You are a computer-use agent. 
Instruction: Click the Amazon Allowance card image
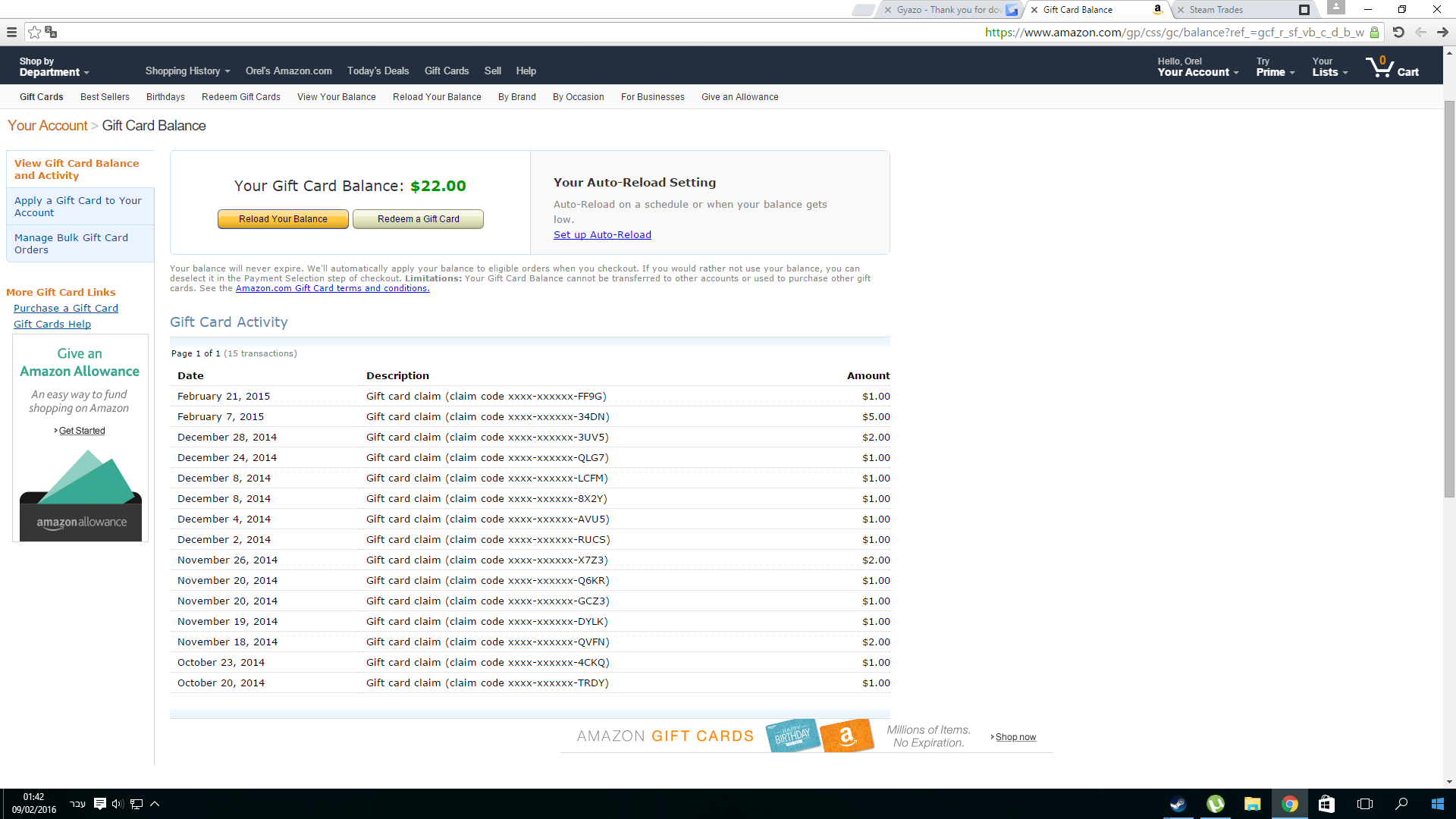pos(80,495)
